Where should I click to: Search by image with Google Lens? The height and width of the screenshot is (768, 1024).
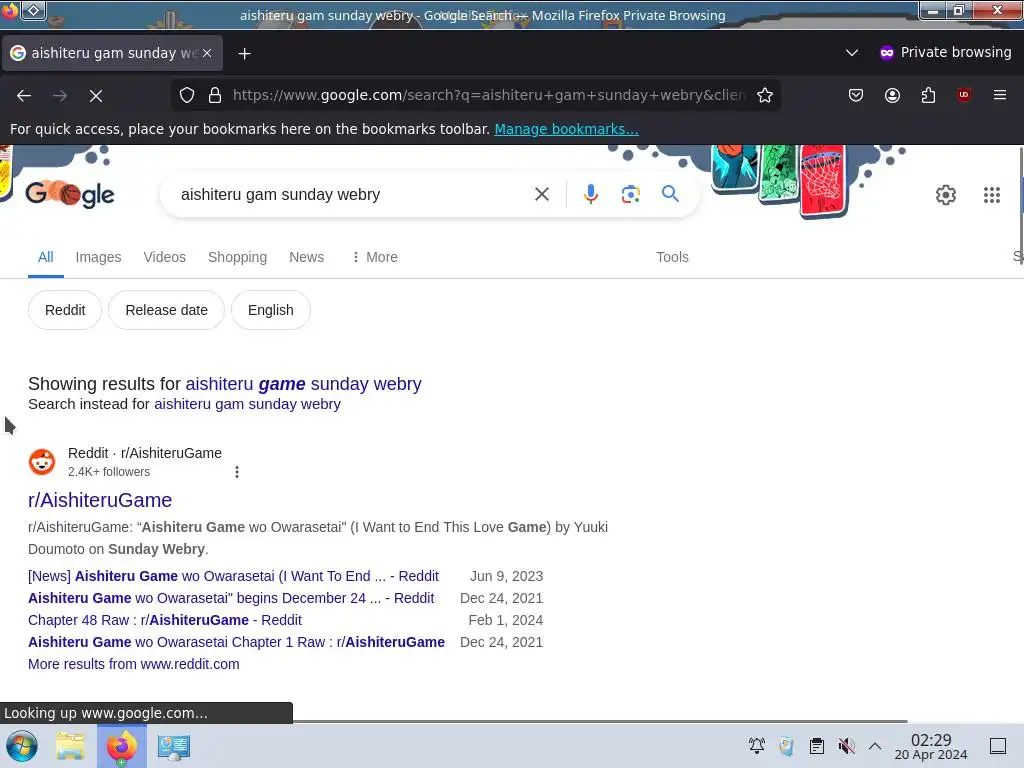(630, 194)
